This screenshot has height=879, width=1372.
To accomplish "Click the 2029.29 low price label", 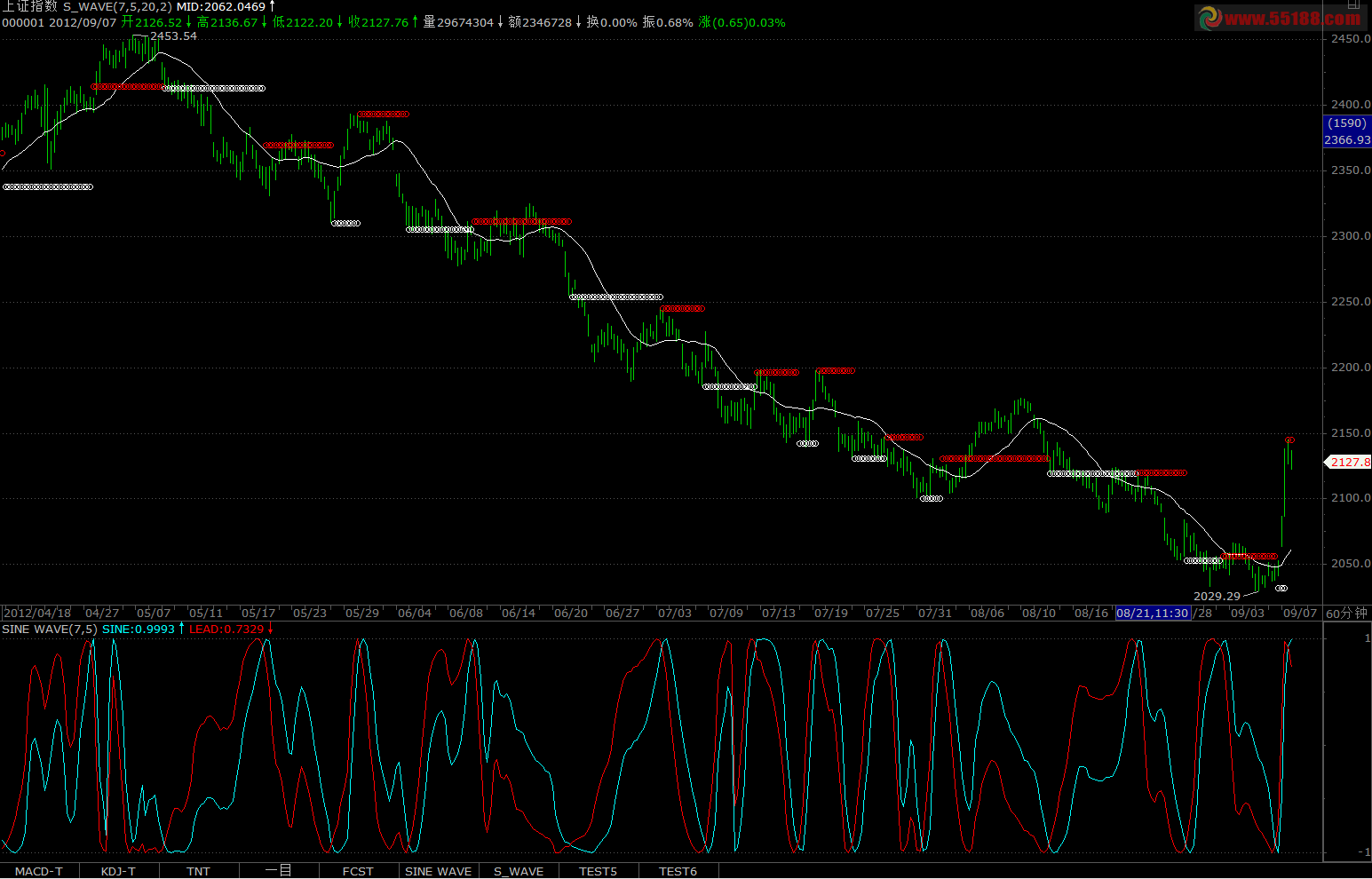I will click(x=1217, y=597).
